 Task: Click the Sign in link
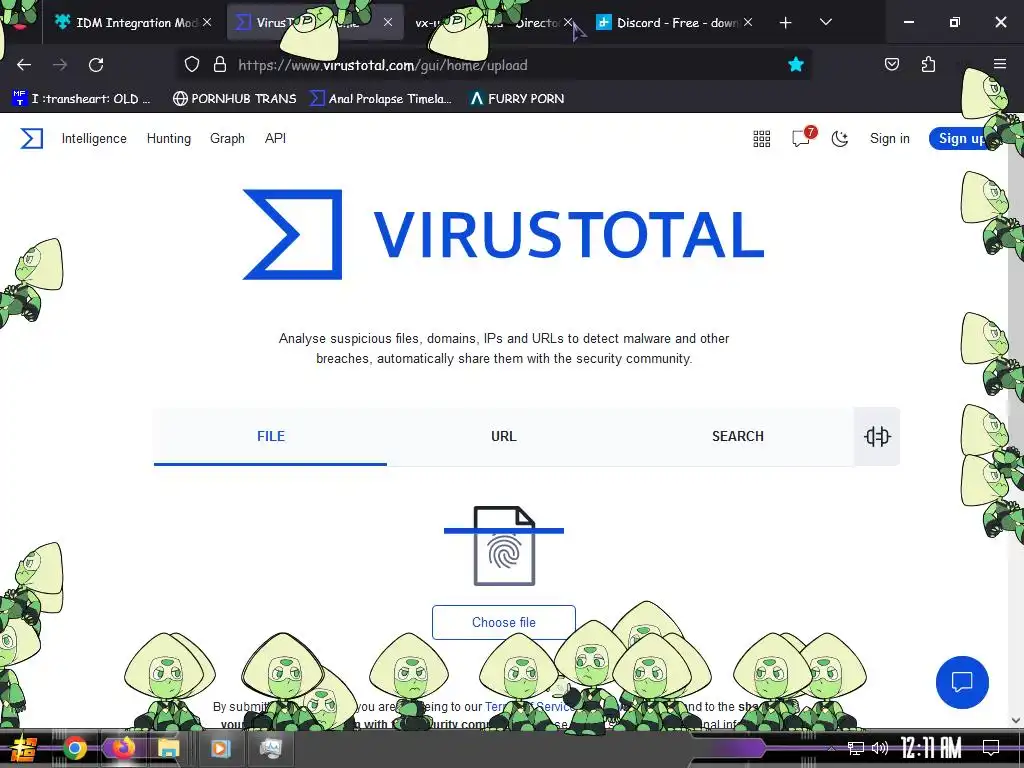(x=889, y=138)
